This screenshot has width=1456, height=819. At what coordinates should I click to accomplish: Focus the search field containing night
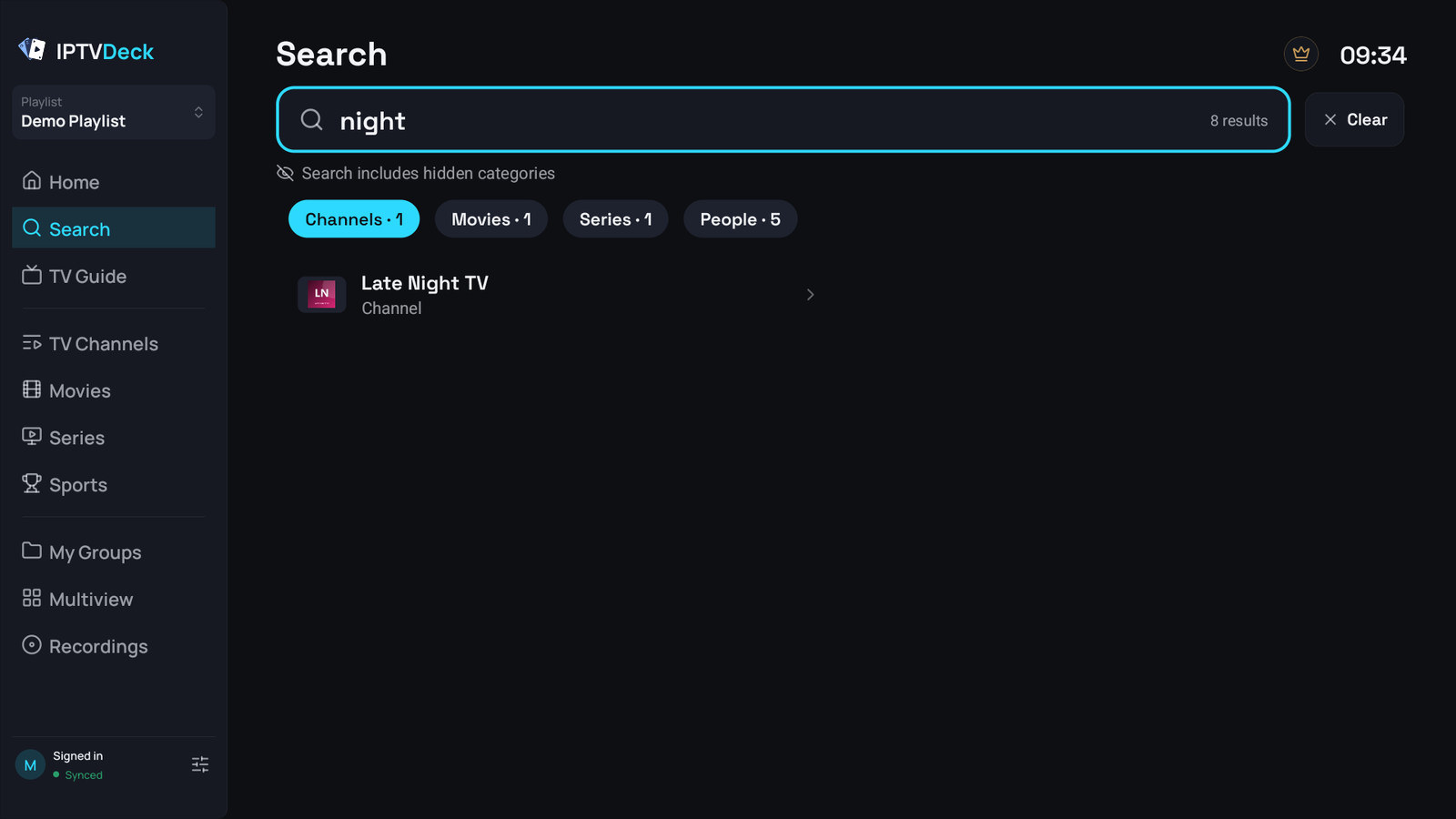pyautogui.click(x=784, y=119)
